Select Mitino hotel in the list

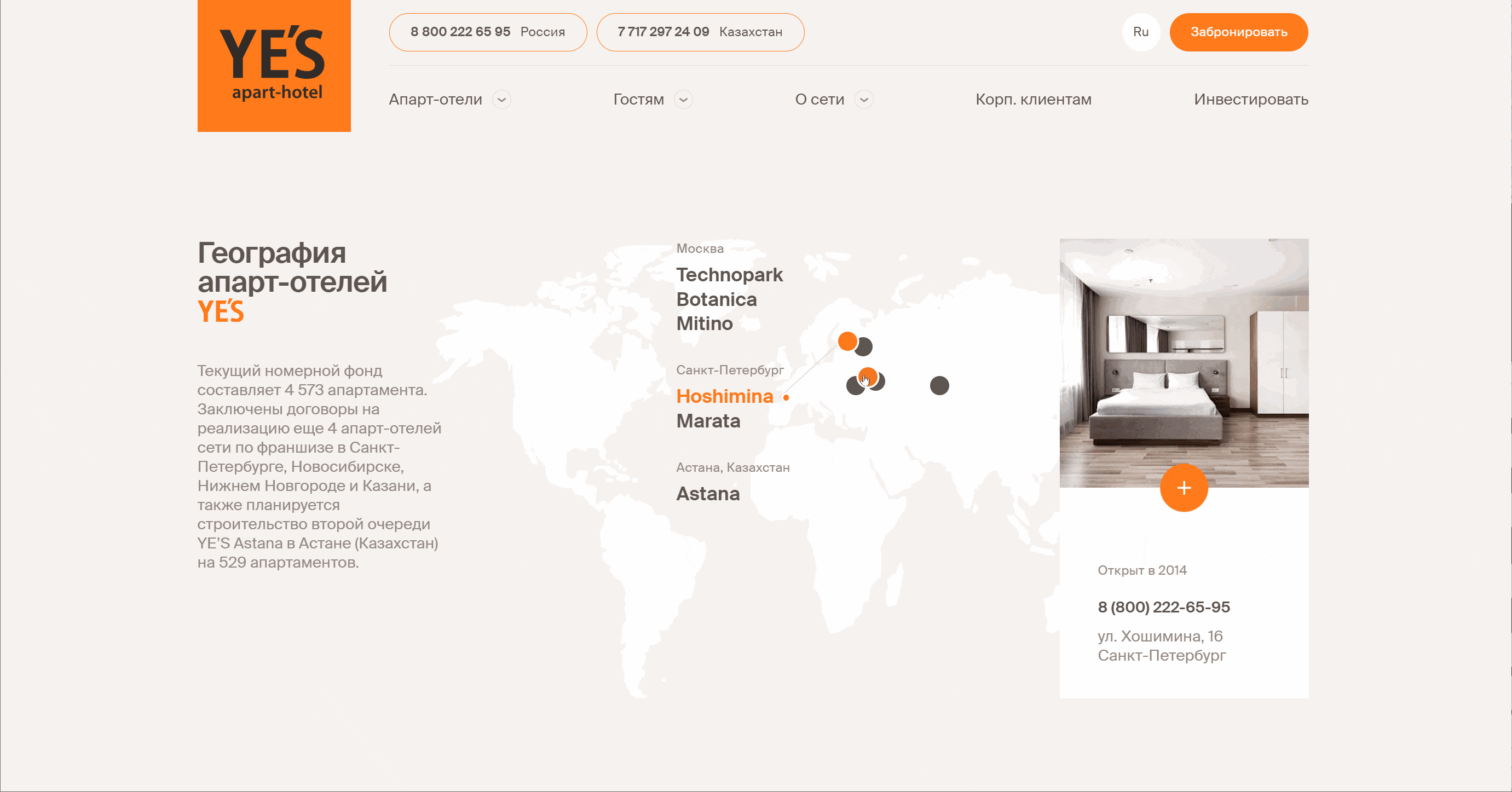(705, 323)
